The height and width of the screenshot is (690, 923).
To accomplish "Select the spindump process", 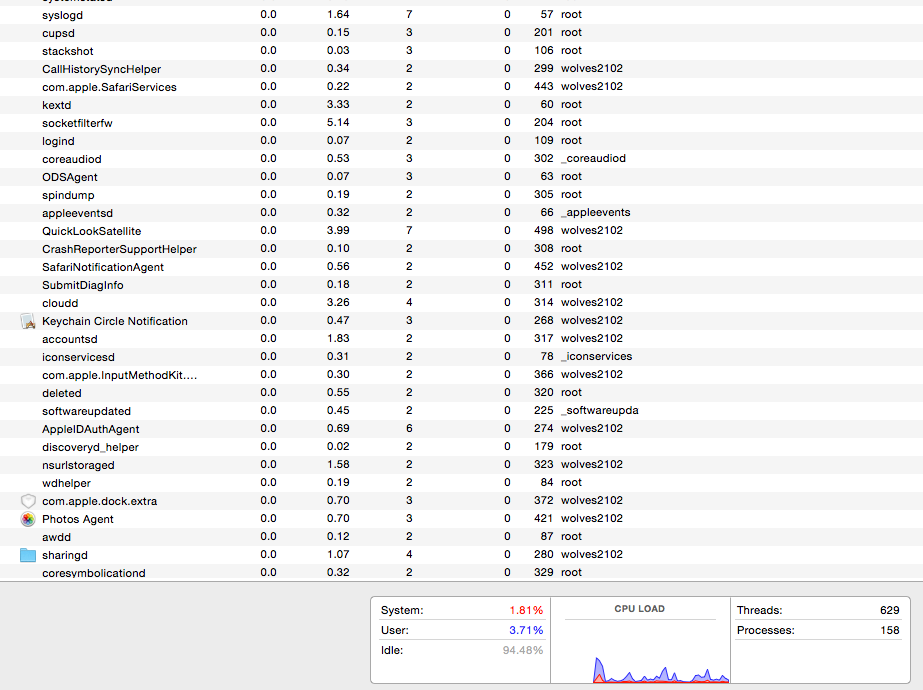I will [462, 195].
